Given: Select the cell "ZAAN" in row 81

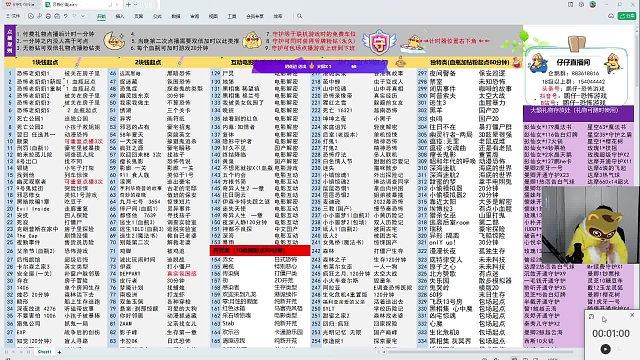Looking at the screenshot, I should [125, 324].
